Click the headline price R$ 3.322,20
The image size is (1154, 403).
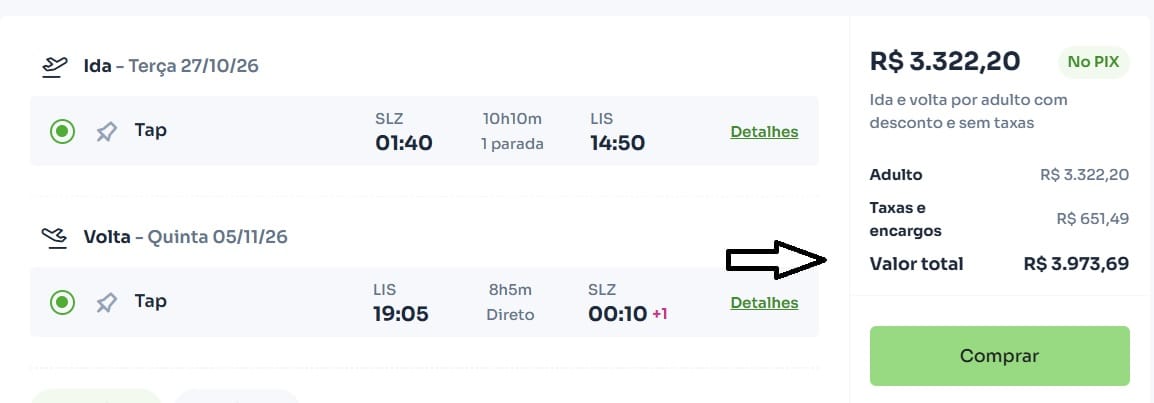click(x=945, y=62)
